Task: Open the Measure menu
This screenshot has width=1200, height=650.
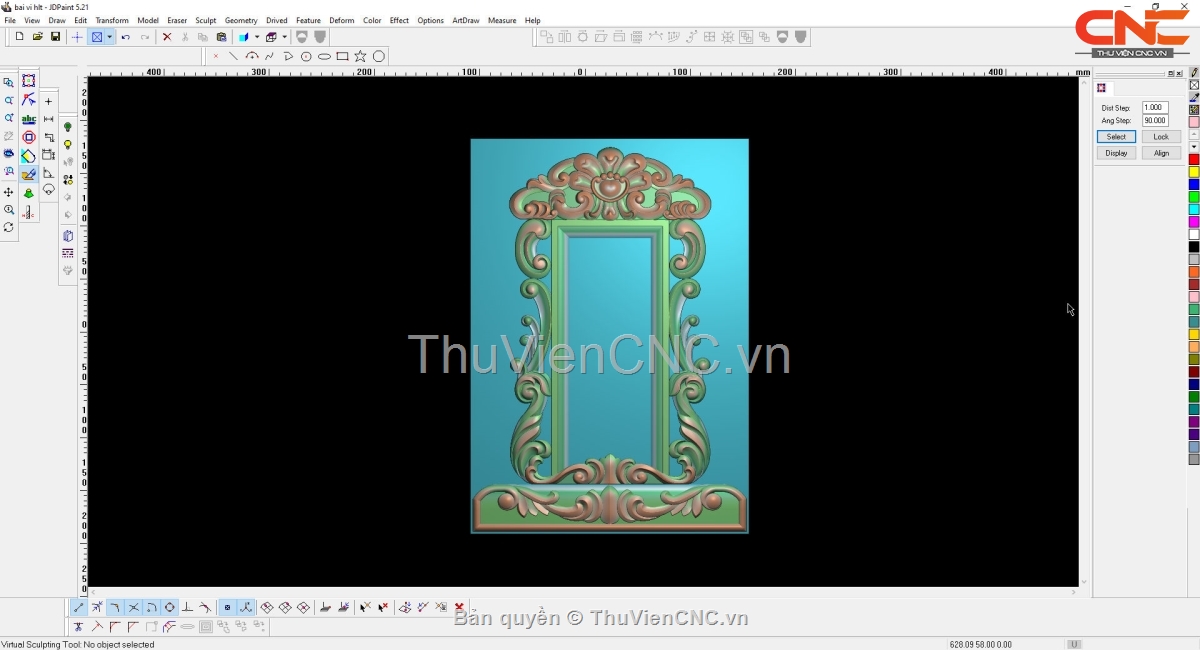Action: click(502, 20)
